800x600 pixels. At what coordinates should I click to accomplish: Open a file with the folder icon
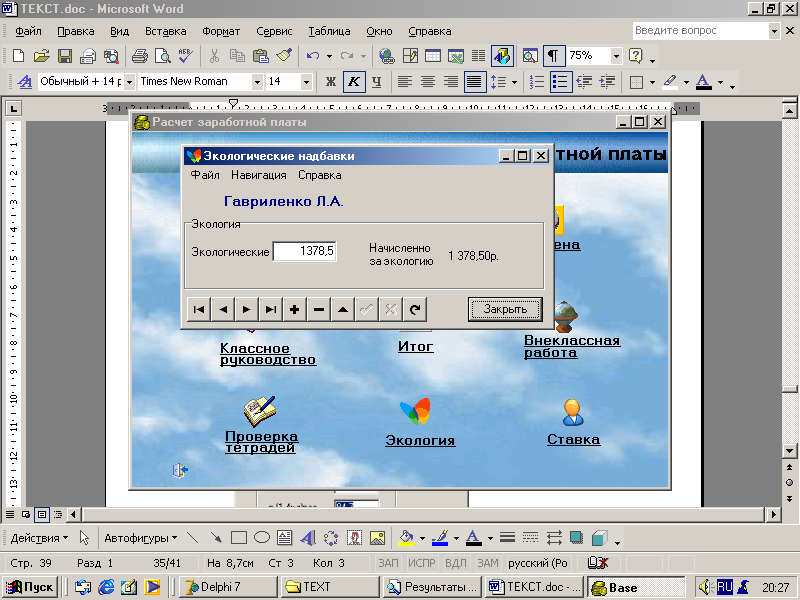tap(42, 56)
